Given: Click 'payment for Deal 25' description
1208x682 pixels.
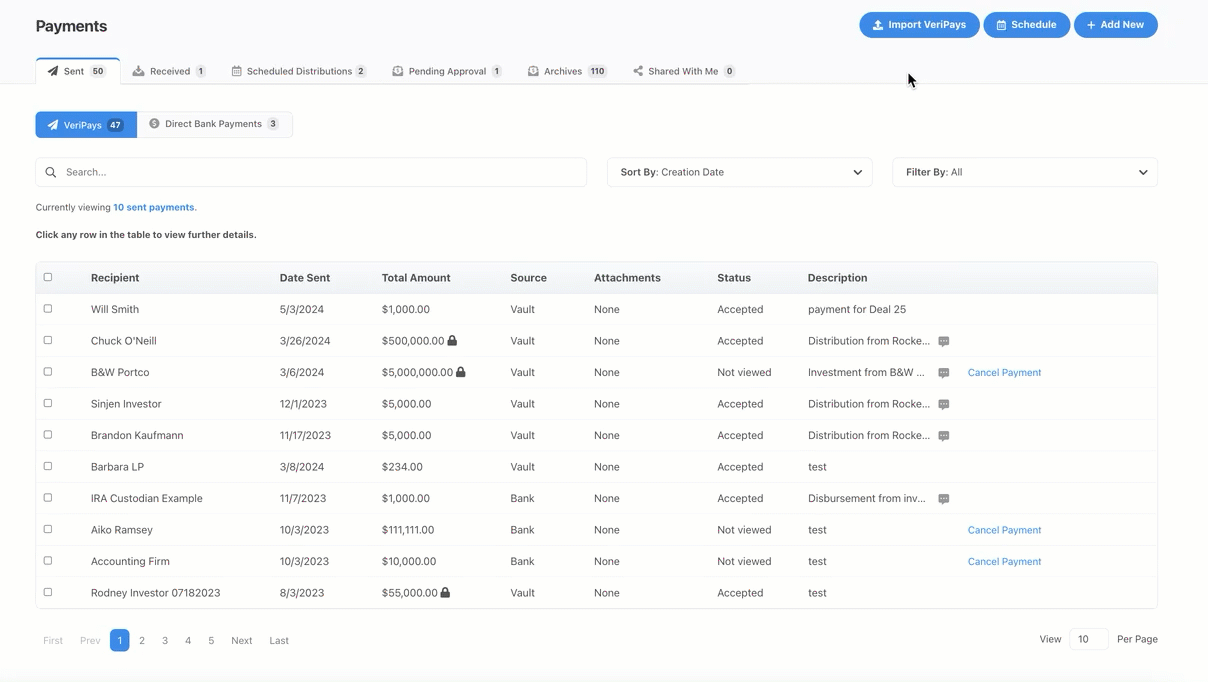Looking at the screenshot, I should click(x=857, y=309).
